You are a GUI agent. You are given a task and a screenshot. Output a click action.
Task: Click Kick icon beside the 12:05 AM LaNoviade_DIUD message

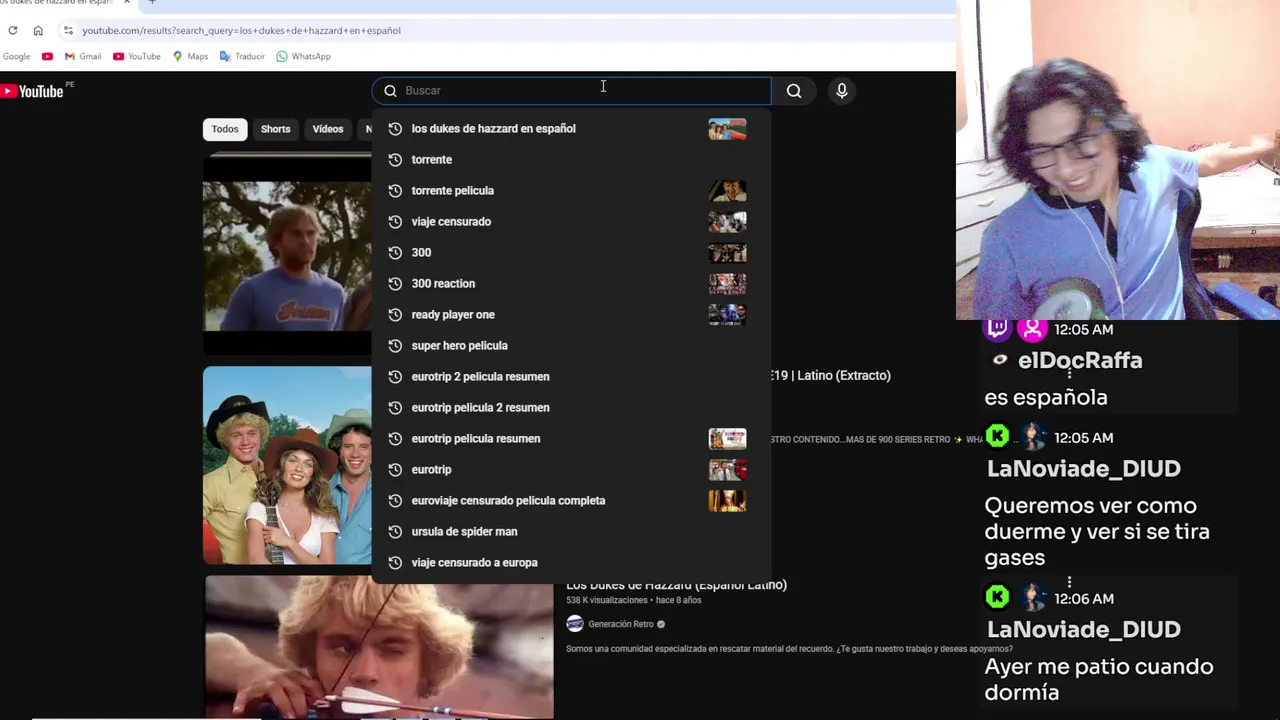coord(998,436)
